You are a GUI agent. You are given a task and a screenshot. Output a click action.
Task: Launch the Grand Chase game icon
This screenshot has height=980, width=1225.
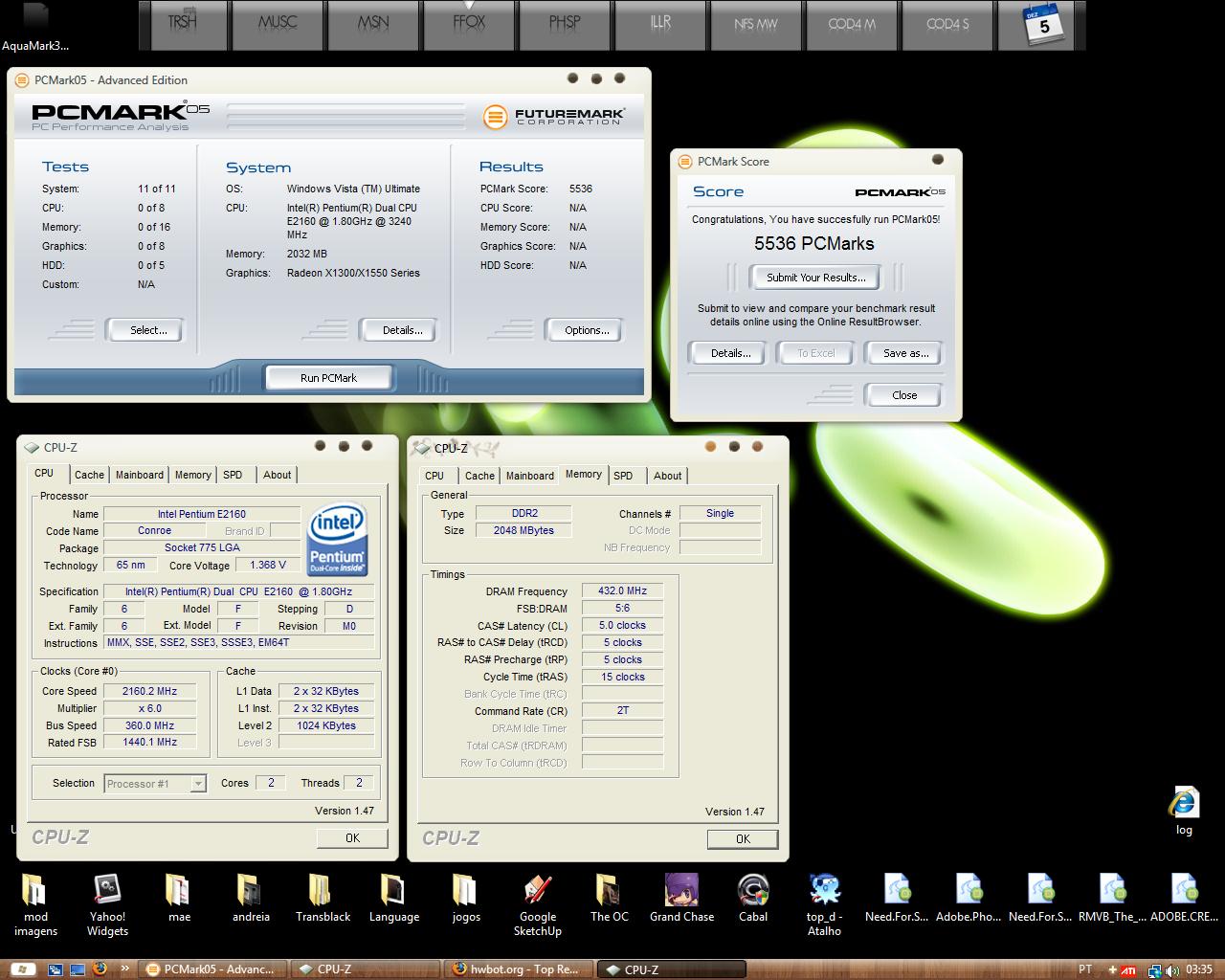click(x=681, y=898)
